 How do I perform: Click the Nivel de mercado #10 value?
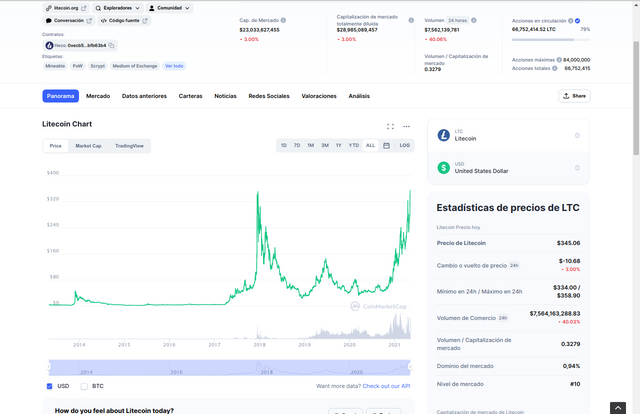(575, 384)
